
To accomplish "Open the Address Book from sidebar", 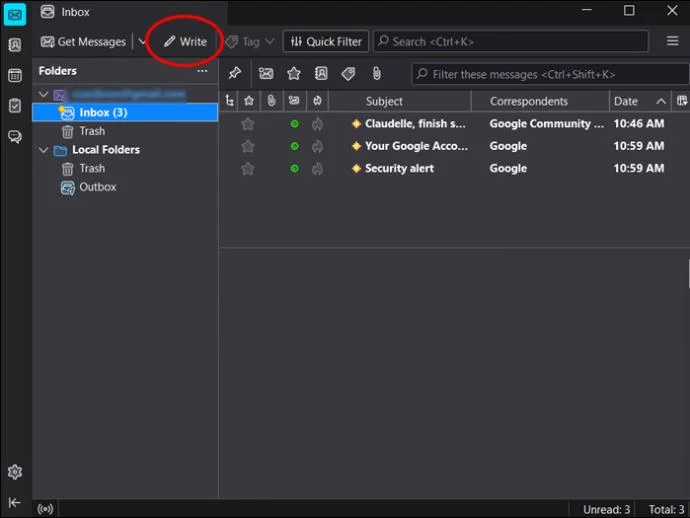I will coord(15,44).
